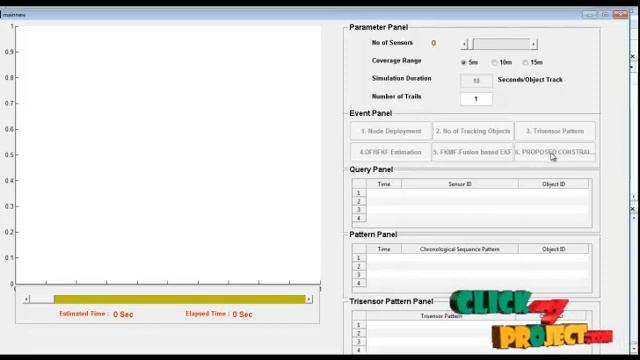Image resolution: width=640 pixels, height=360 pixels.
Task: Click the 5. FKMF Fusion based EKF button
Action: (x=473, y=152)
